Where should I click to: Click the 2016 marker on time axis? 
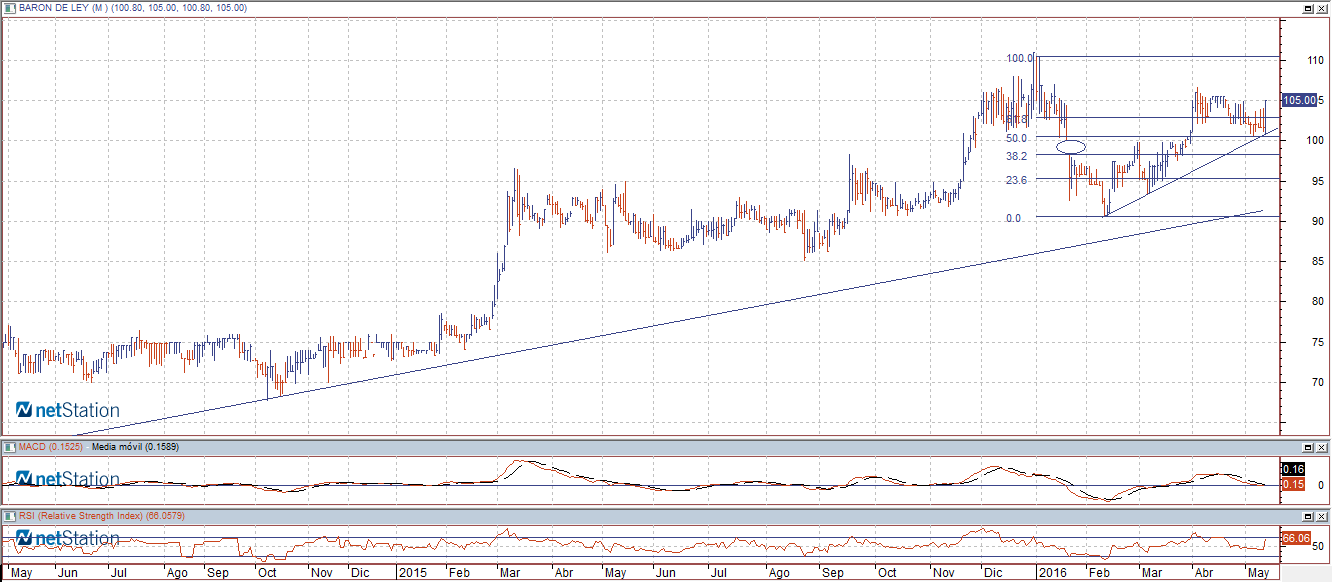(x=1051, y=573)
